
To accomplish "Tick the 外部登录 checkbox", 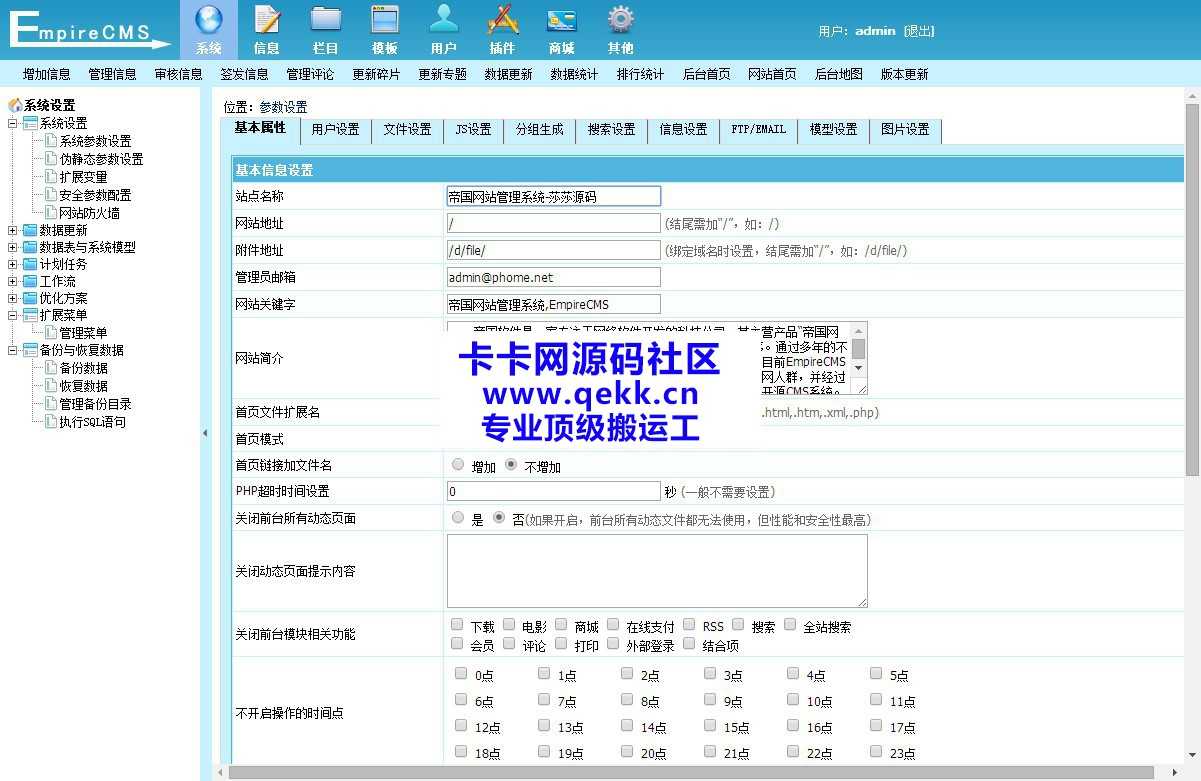I will pyautogui.click(x=613, y=643).
